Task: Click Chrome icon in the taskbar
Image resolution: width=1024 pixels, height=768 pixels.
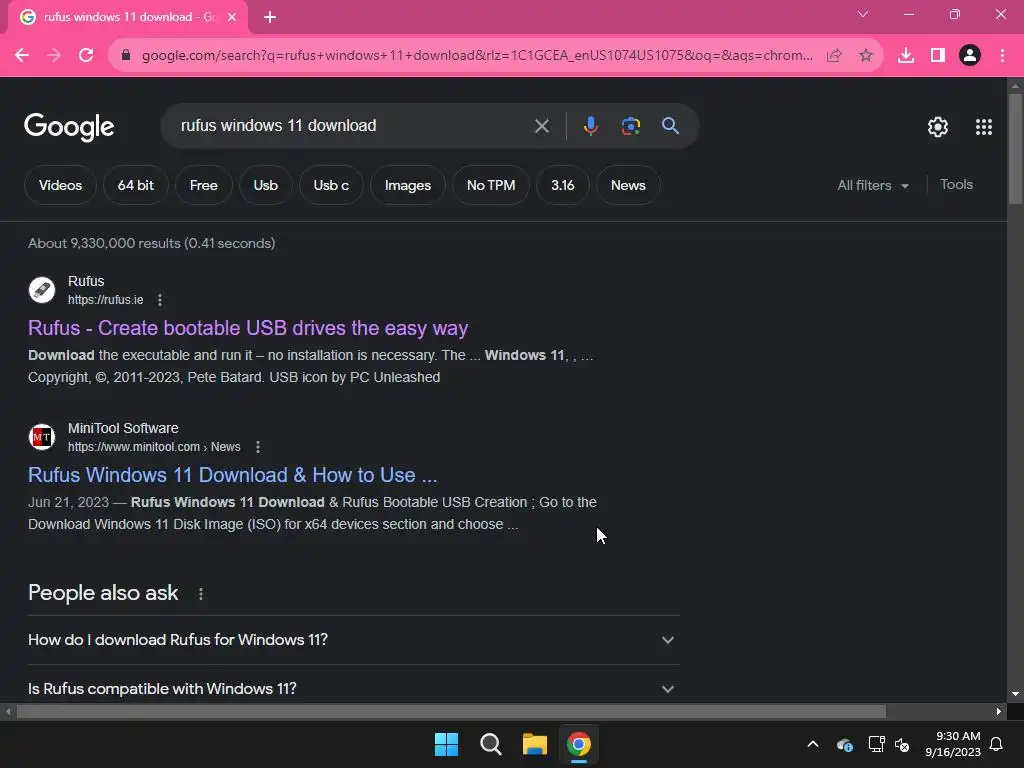Action: tap(579, 744)
